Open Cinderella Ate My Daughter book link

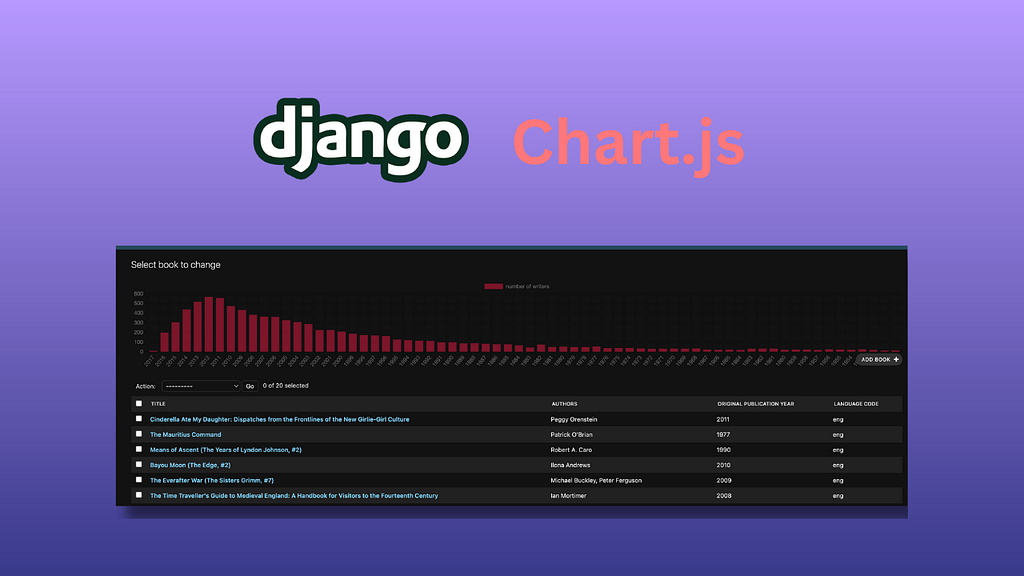[280, 419]
